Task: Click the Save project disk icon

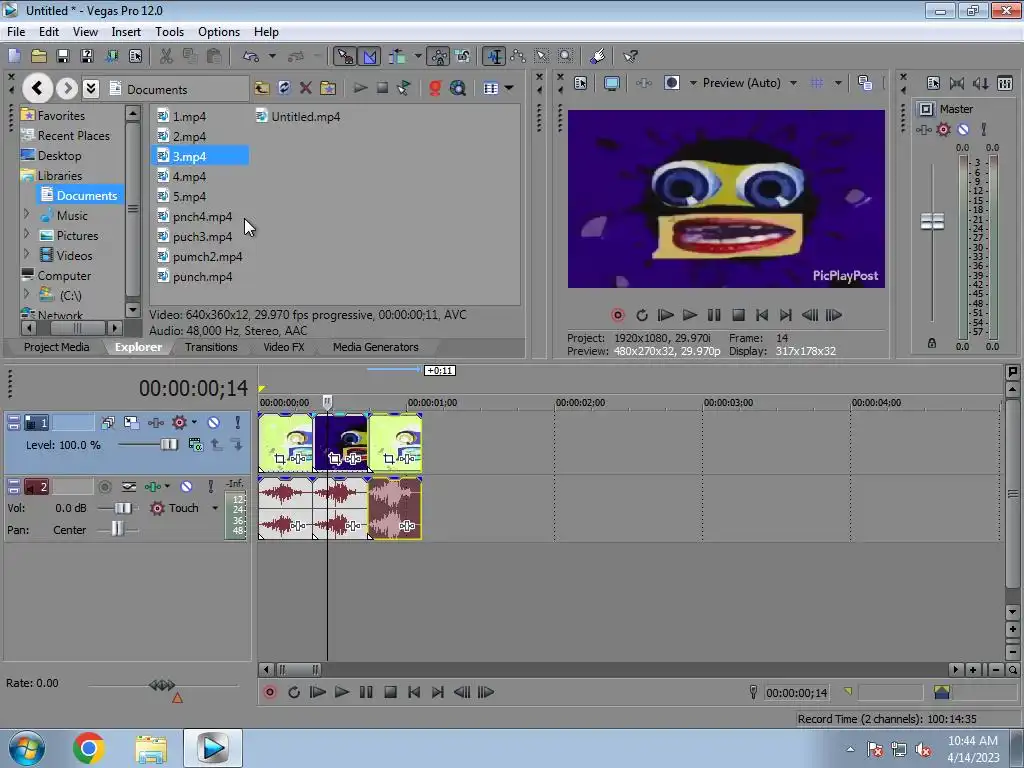Action: point(63,56)
